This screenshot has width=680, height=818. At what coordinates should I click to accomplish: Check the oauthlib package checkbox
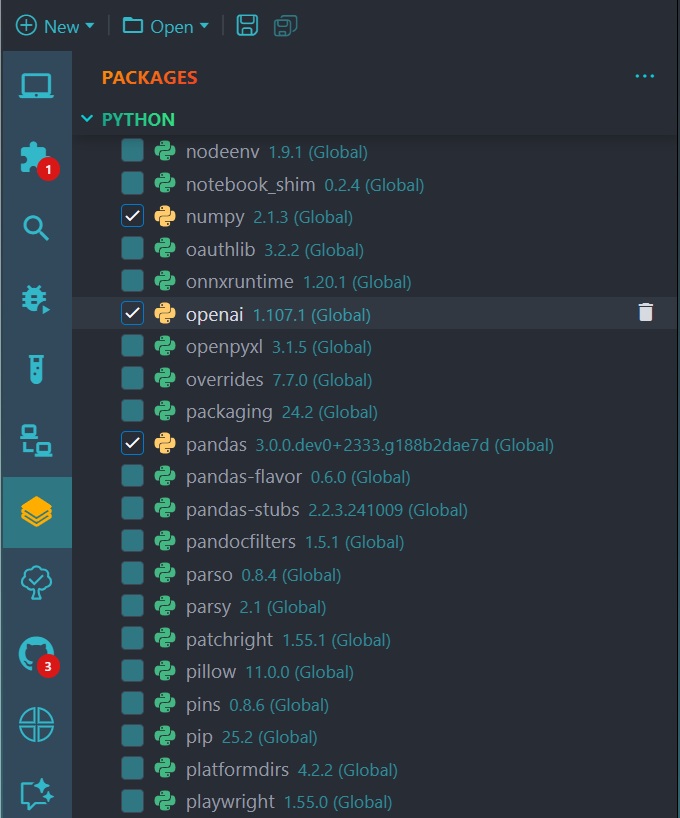(x=133, y=248)
